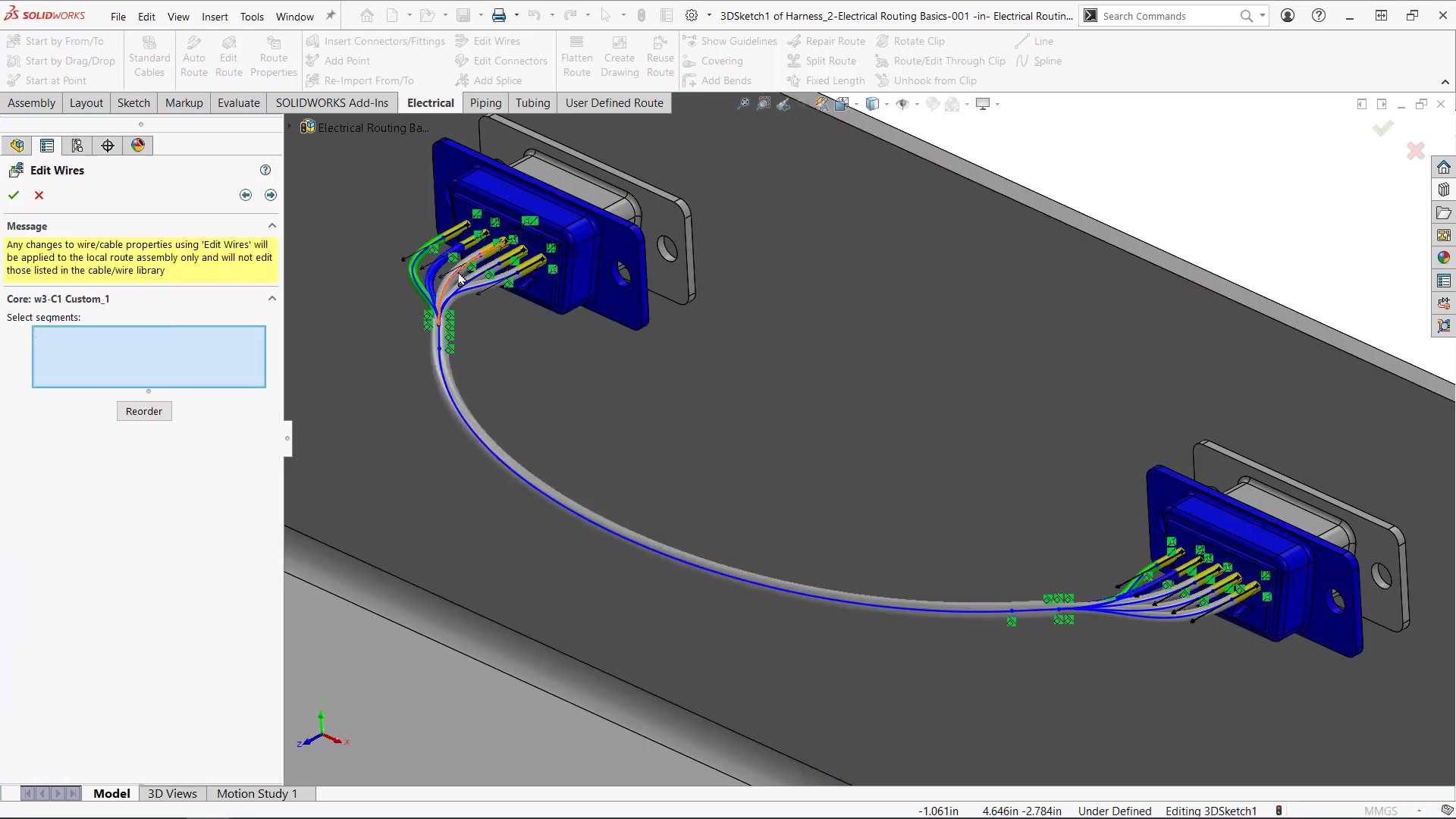Click Split Route tool
Viewport: 1456px width, 819px height.
[821, 61]
